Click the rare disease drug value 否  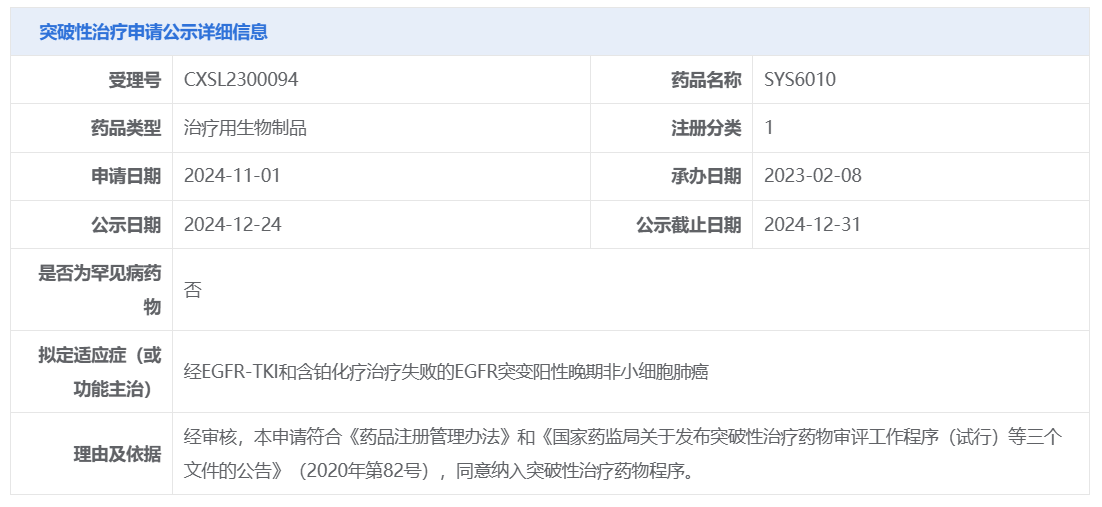[x=193, y=290]
